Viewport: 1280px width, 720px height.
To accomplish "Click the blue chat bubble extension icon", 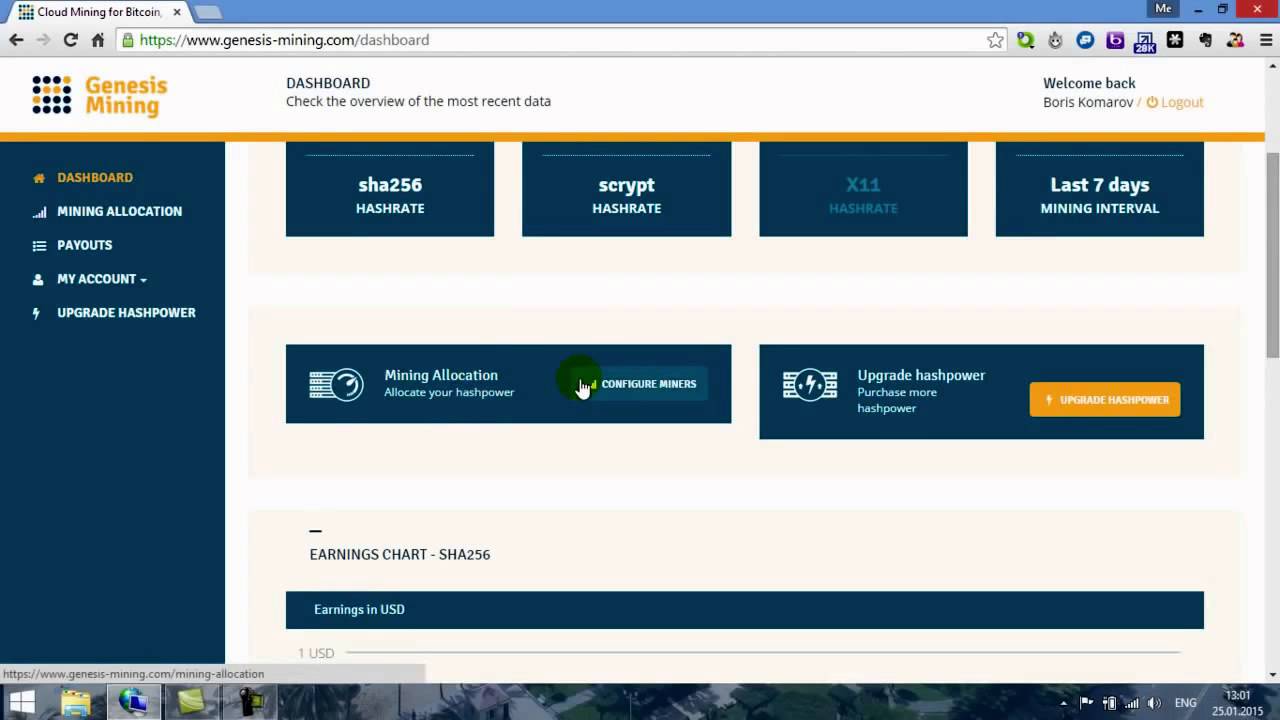I will tap(1085, 40).
